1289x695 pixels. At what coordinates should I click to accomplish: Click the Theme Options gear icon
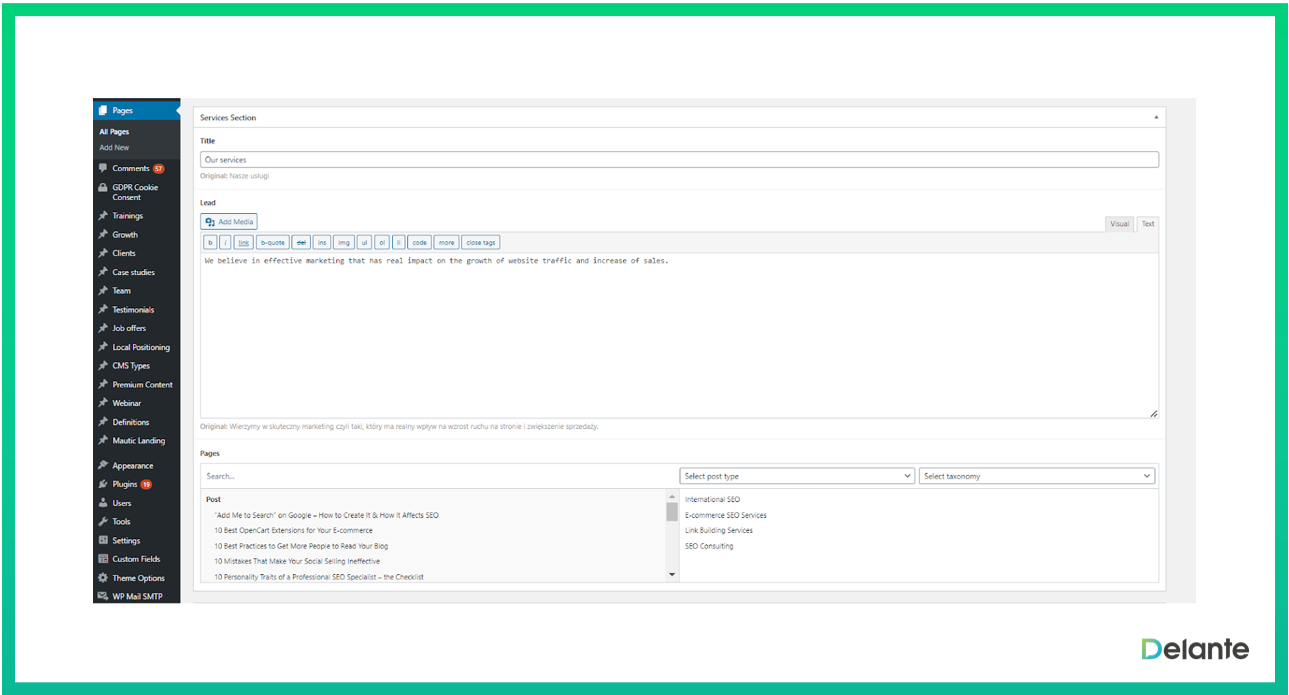(103, 578)
